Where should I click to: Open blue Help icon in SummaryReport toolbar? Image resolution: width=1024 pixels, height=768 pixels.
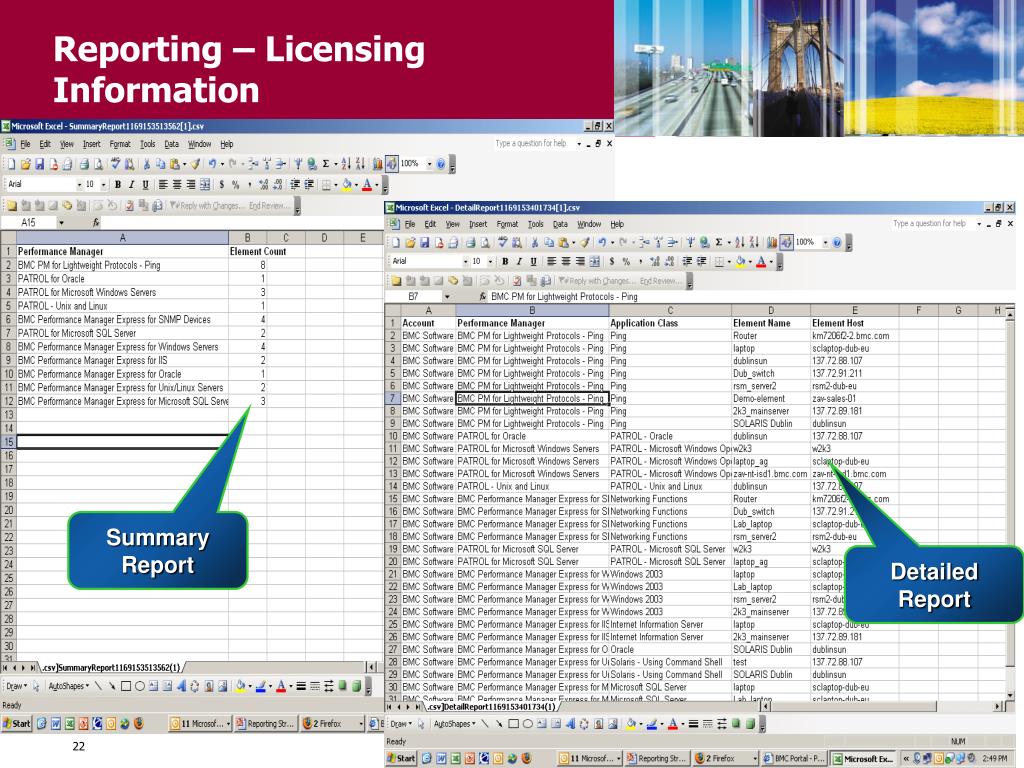pos(441,164)
